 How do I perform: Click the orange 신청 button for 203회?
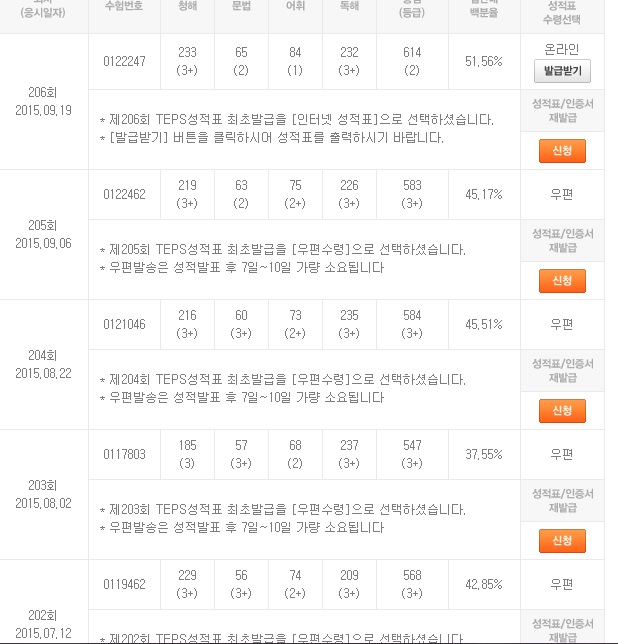coord(562,540)
